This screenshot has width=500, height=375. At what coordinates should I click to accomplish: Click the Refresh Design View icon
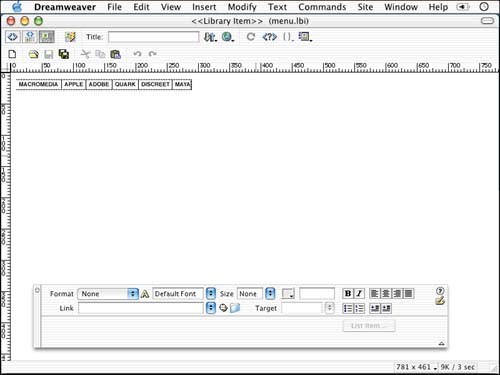click(x=251, y=37)
